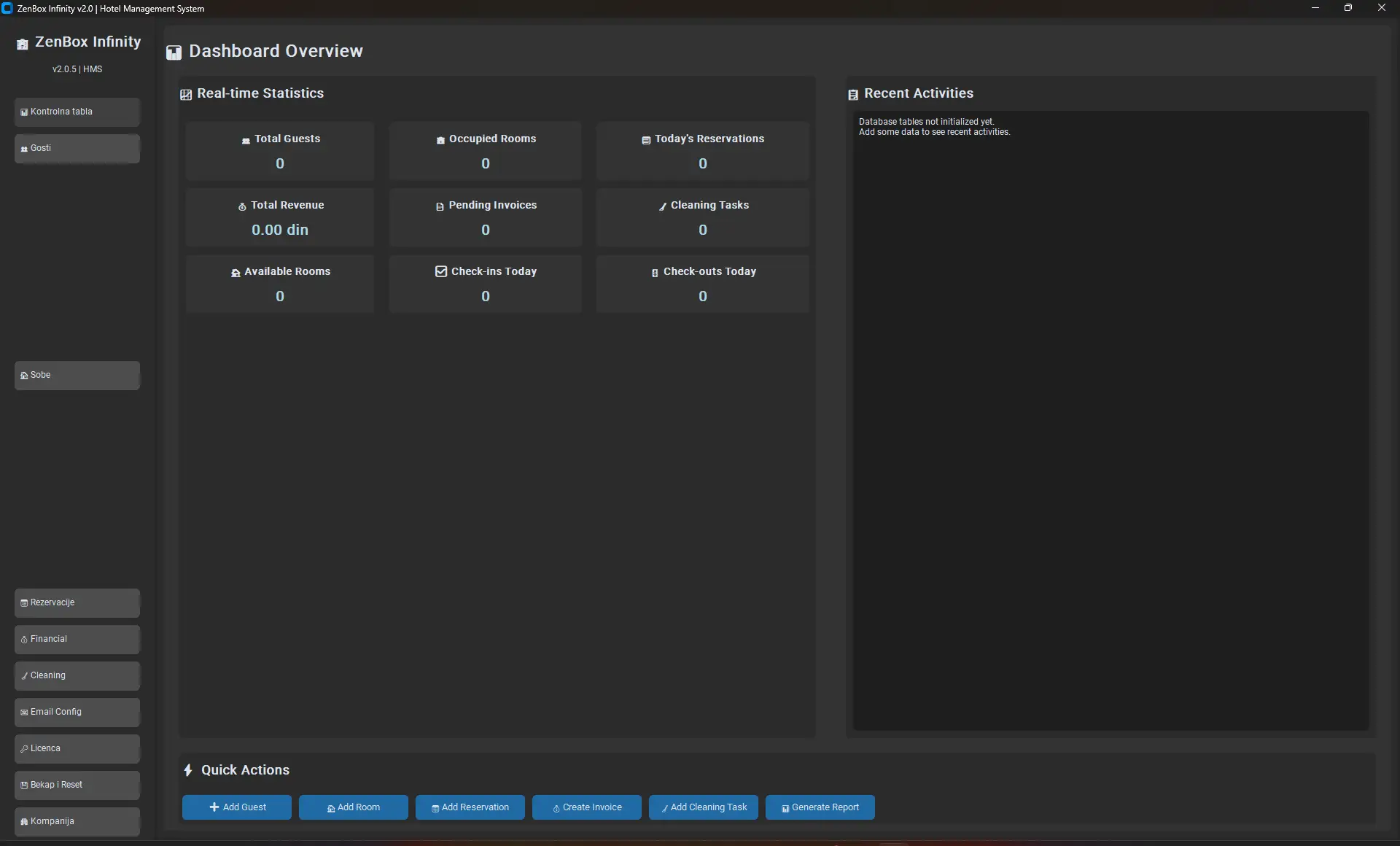1400x846 pixels.
Task: Click the Real-time Statistics chart icon
Action: [x=186, y=95]
